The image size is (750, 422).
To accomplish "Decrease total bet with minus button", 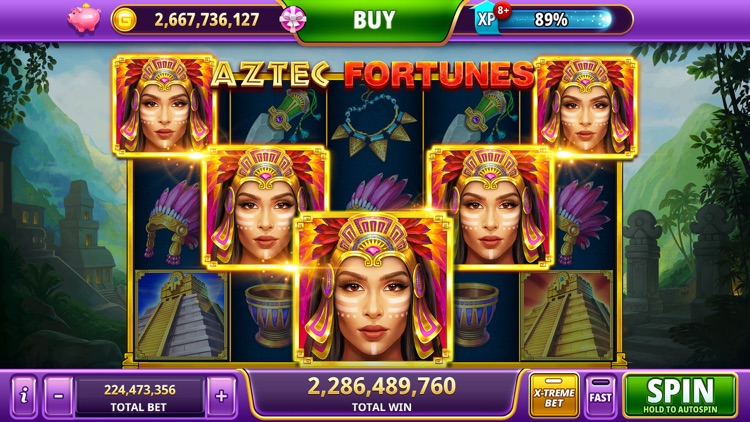I will point(58,396).
